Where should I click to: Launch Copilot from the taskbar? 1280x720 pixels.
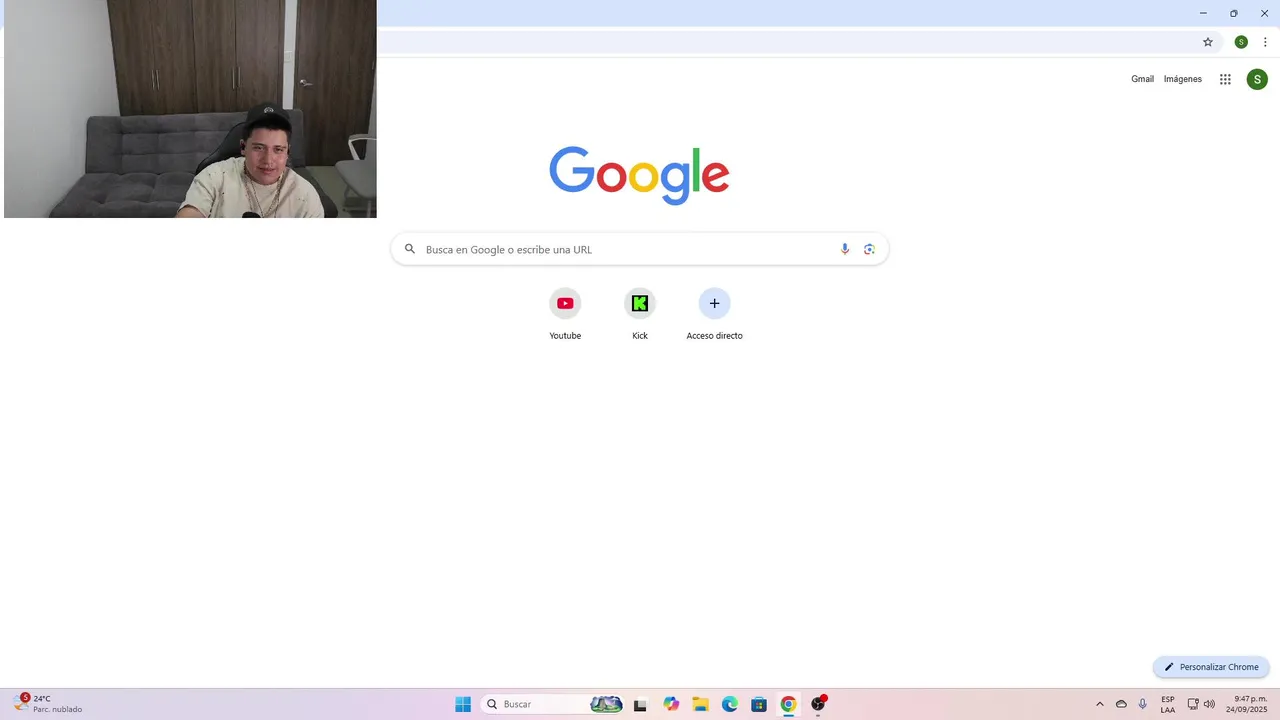(671, 704)
